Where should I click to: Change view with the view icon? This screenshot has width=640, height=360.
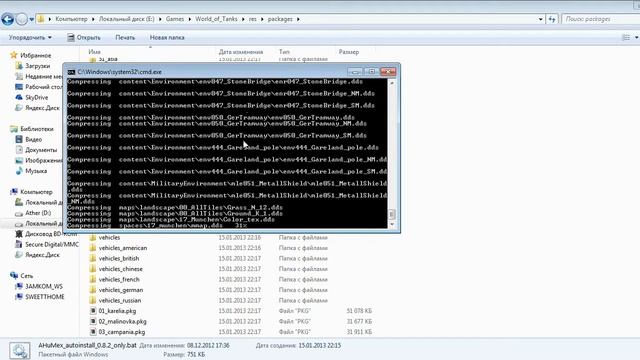click(x=626, y=38)
